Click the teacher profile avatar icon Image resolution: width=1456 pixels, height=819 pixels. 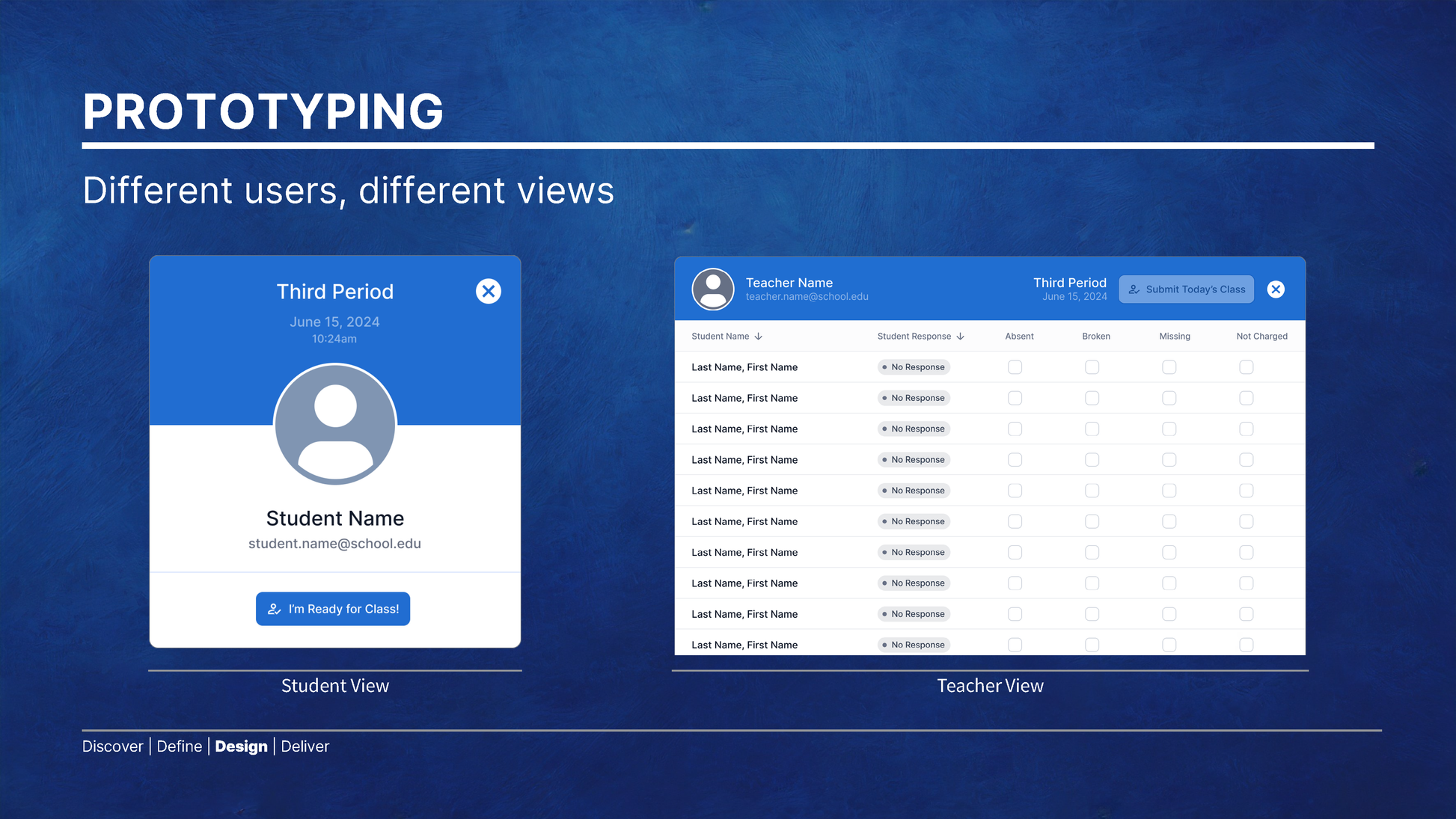coord(713,289)
